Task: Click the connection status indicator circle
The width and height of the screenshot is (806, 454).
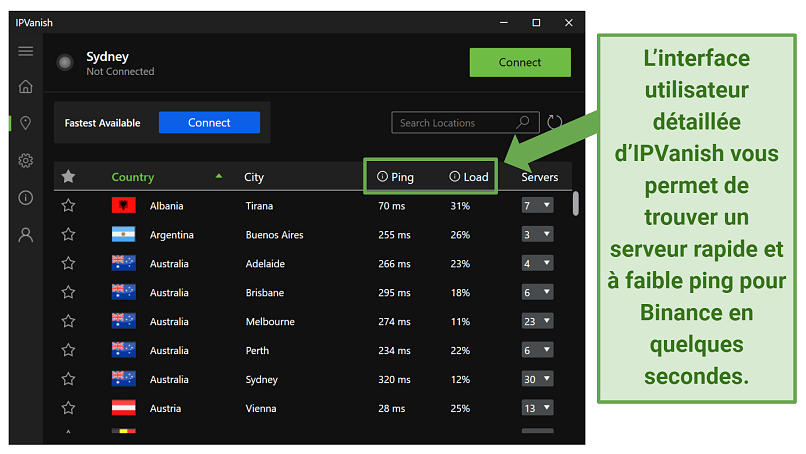Action: click(x=65, y=63)
